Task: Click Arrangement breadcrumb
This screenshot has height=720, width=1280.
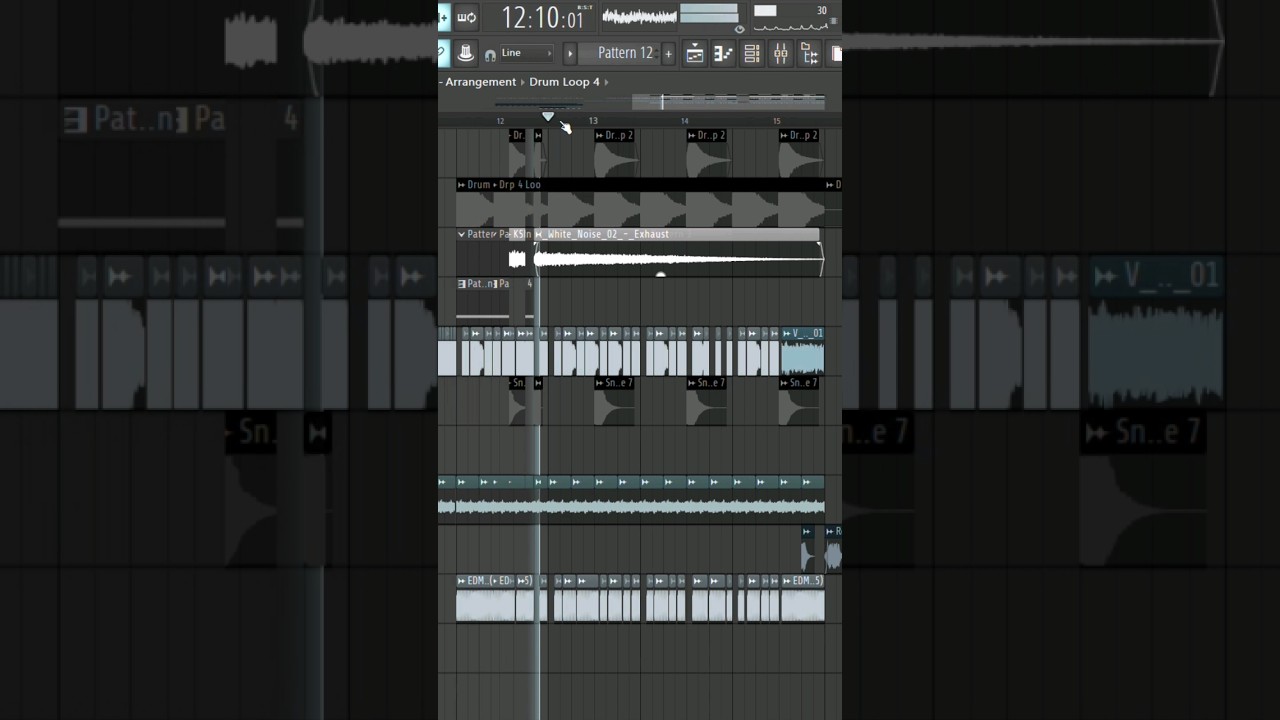Action: click(480, 82)
